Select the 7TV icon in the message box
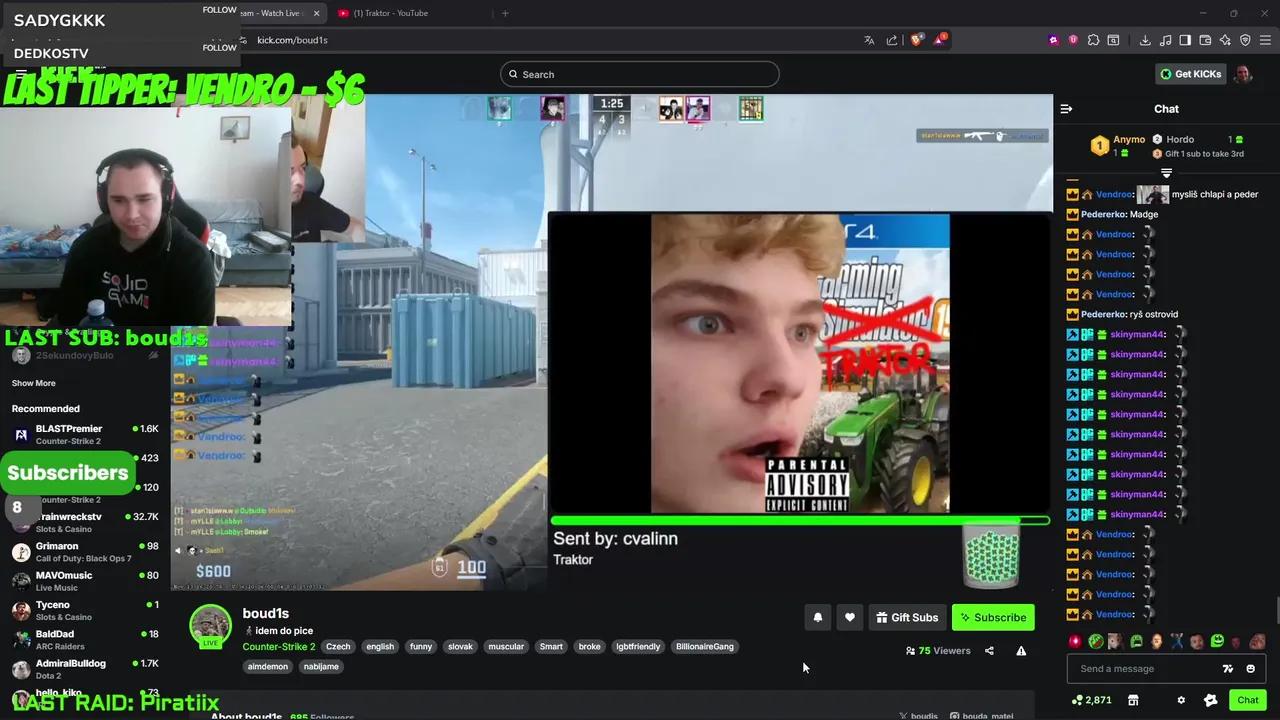Image resolution: width=1280 pixels, height=720 pixels. point(1228,669)
